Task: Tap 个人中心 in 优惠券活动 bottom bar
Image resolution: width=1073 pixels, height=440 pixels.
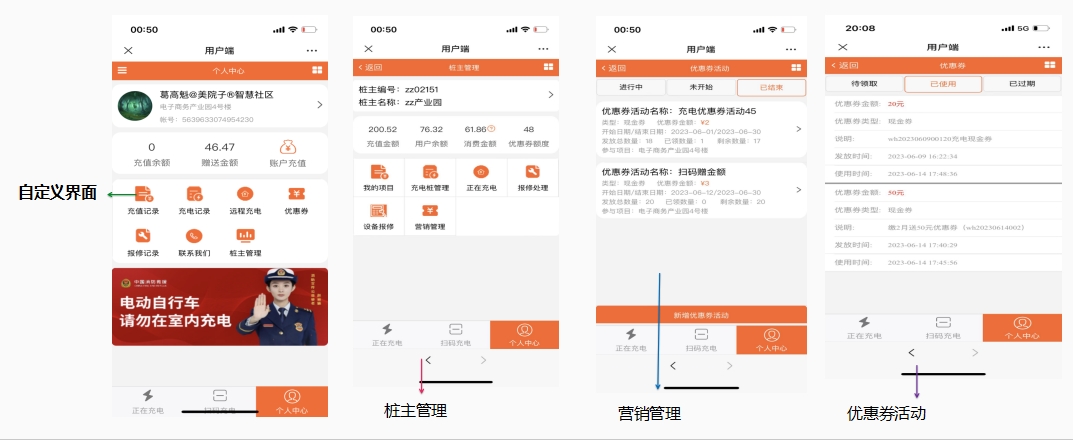Action: pos(771,339)
